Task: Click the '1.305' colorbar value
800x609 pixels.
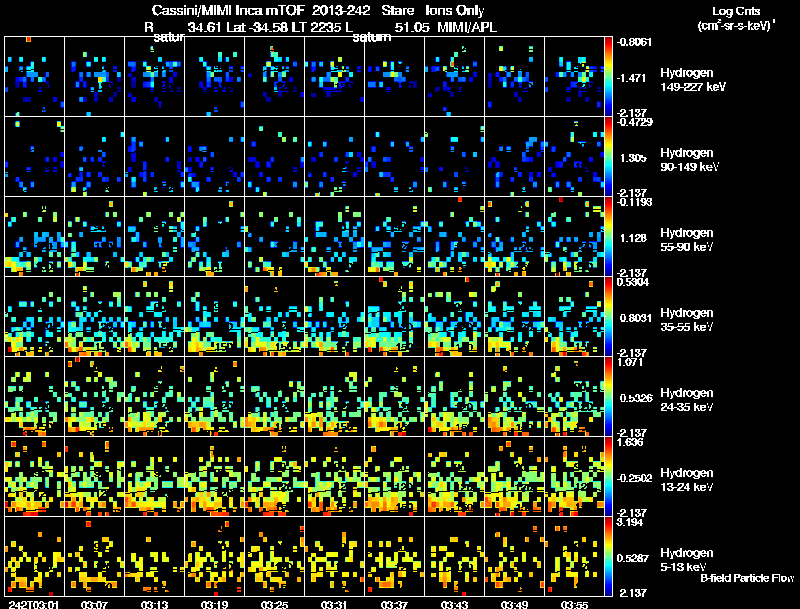Action: click(633, 158)
